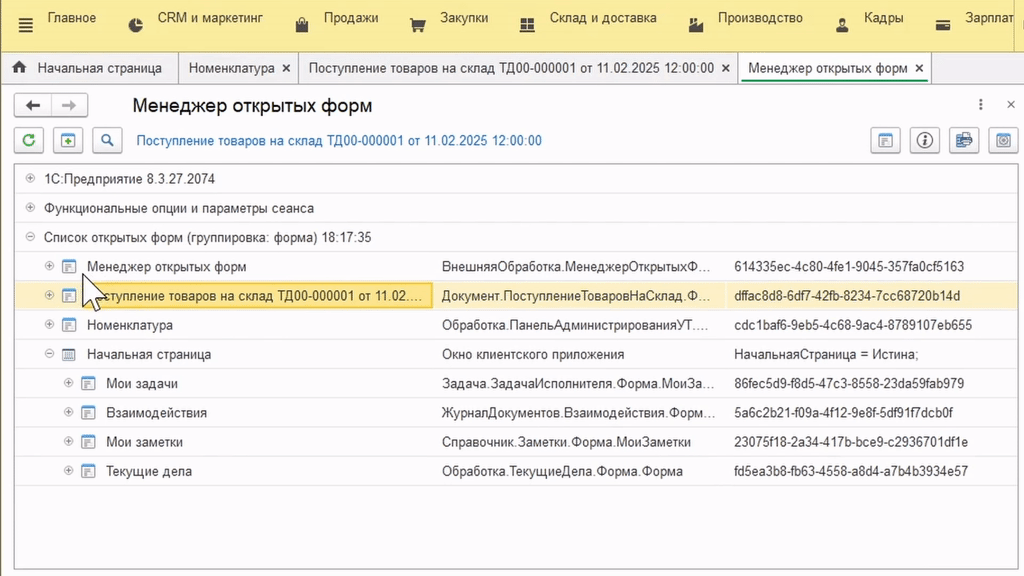
Task: Select the Текущие дела row
Action: coord(516,471)
